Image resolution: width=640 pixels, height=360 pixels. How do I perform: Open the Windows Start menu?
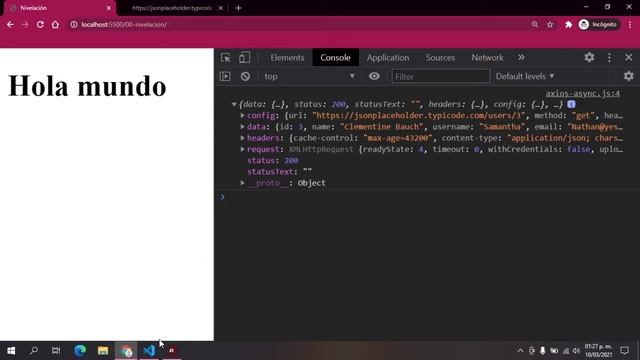click(x=11, y=351)
